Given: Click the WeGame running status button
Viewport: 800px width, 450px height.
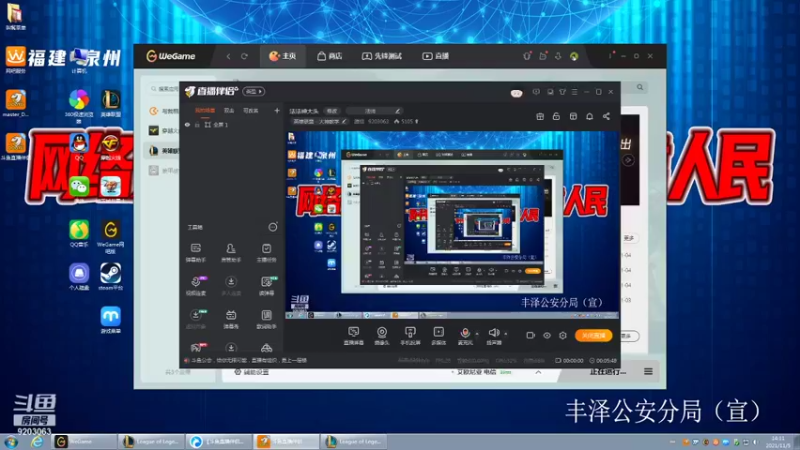Looking at the screenshot, I should [x=607, y=371].
